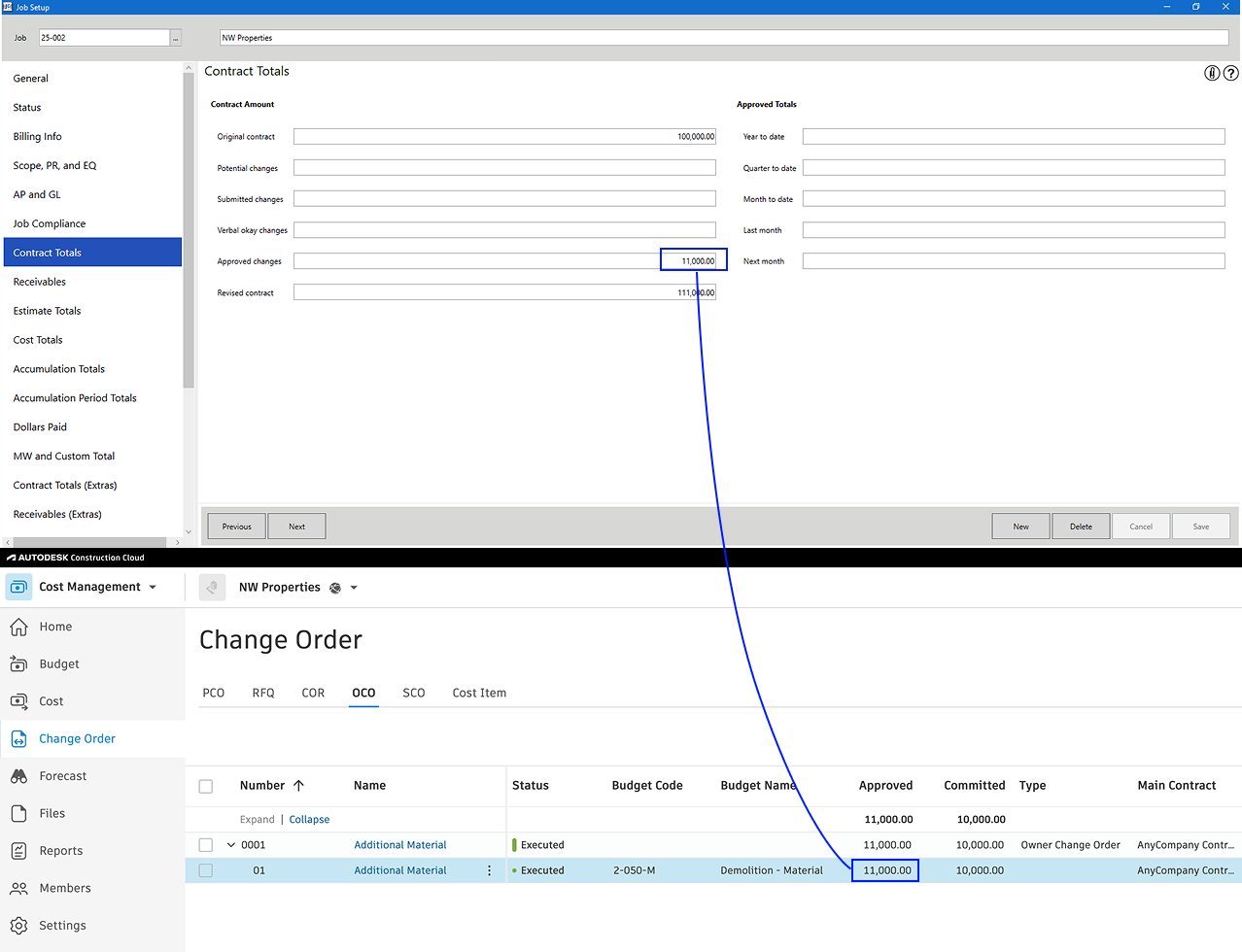Click the Change Order sidebar icon

(19, 738)
